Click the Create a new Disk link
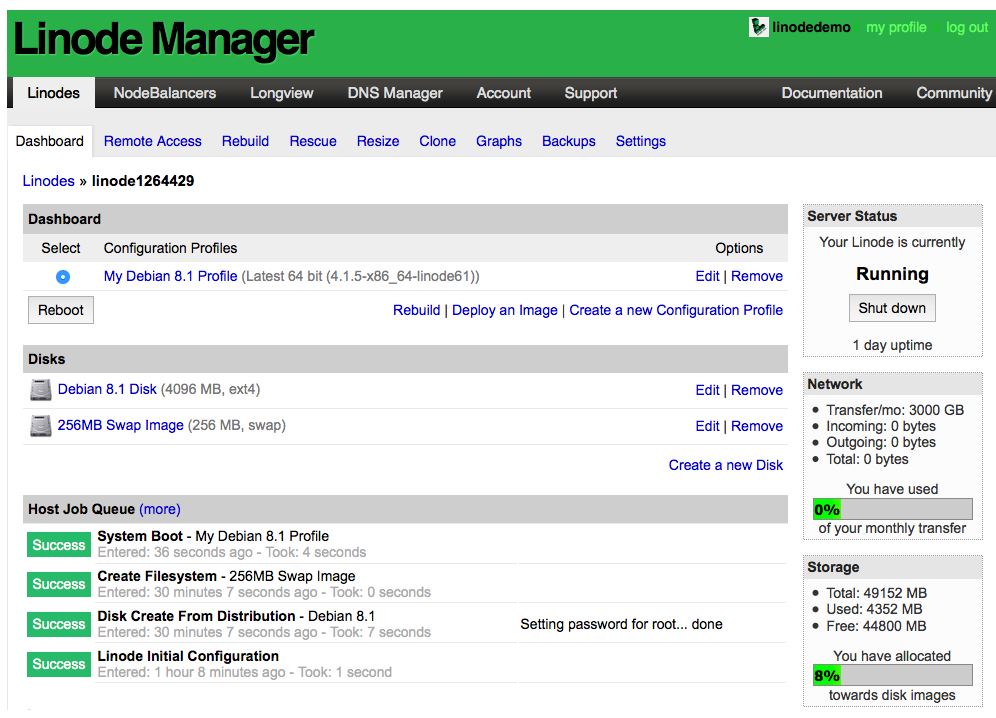996x718 pixels. pyautogui.click(x=725, y=465)
